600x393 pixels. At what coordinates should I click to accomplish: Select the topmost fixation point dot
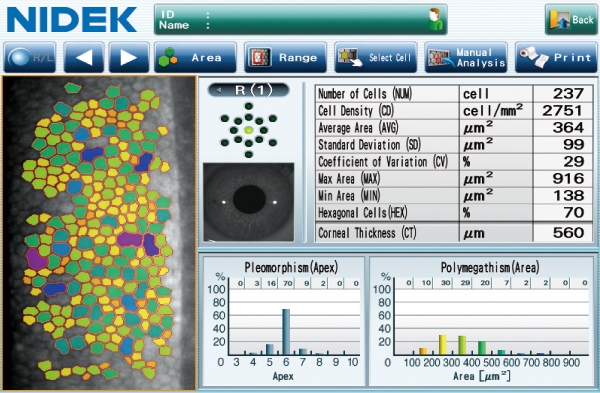pyautogui.click(x=249, y=106)
